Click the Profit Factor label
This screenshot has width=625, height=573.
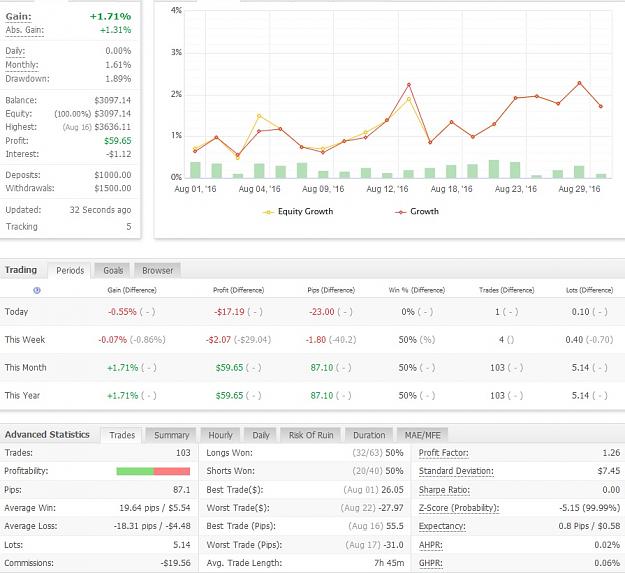444,453
